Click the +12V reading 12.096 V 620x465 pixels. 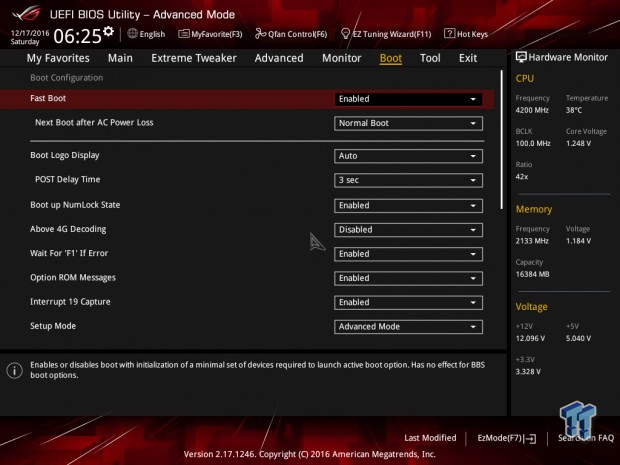(530, 338)
